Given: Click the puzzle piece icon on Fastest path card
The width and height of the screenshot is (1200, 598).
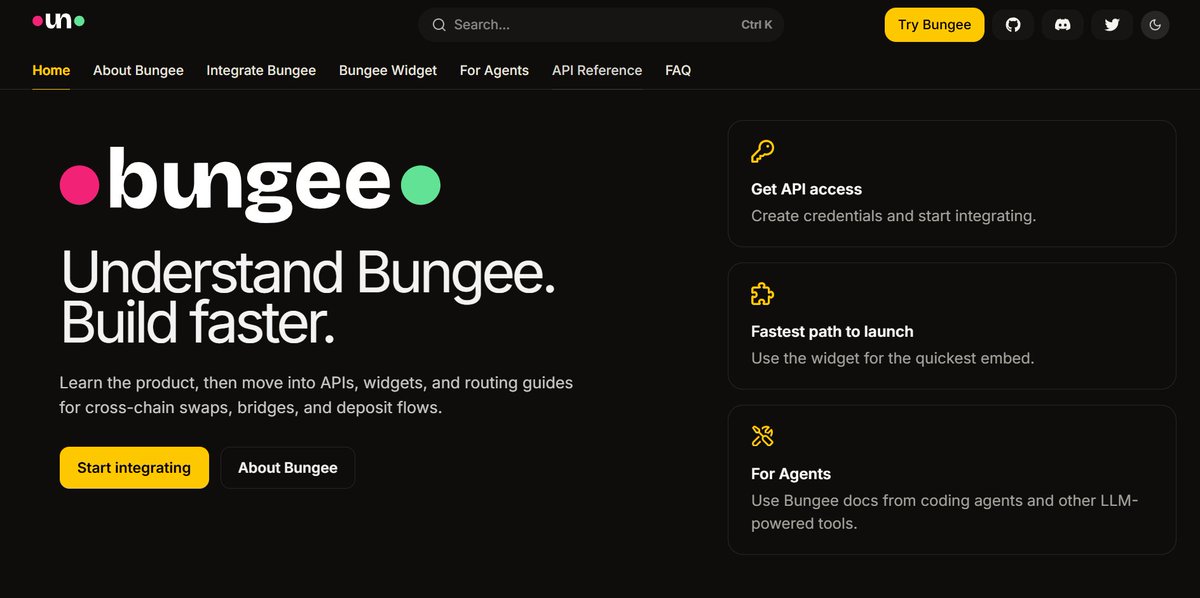Looking at the screenshot, I should pos(762,294).
